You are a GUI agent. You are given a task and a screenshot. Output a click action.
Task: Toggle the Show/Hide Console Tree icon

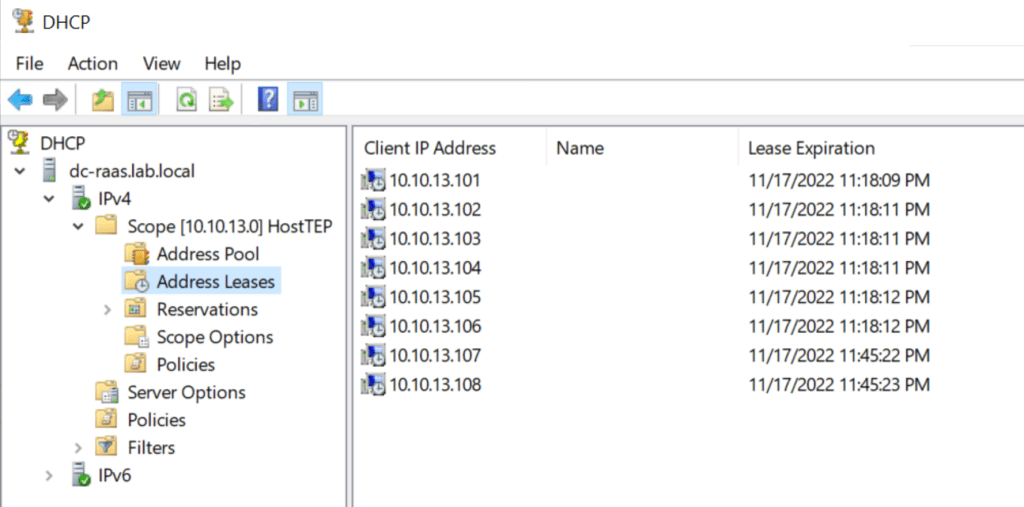pos(138,100)
